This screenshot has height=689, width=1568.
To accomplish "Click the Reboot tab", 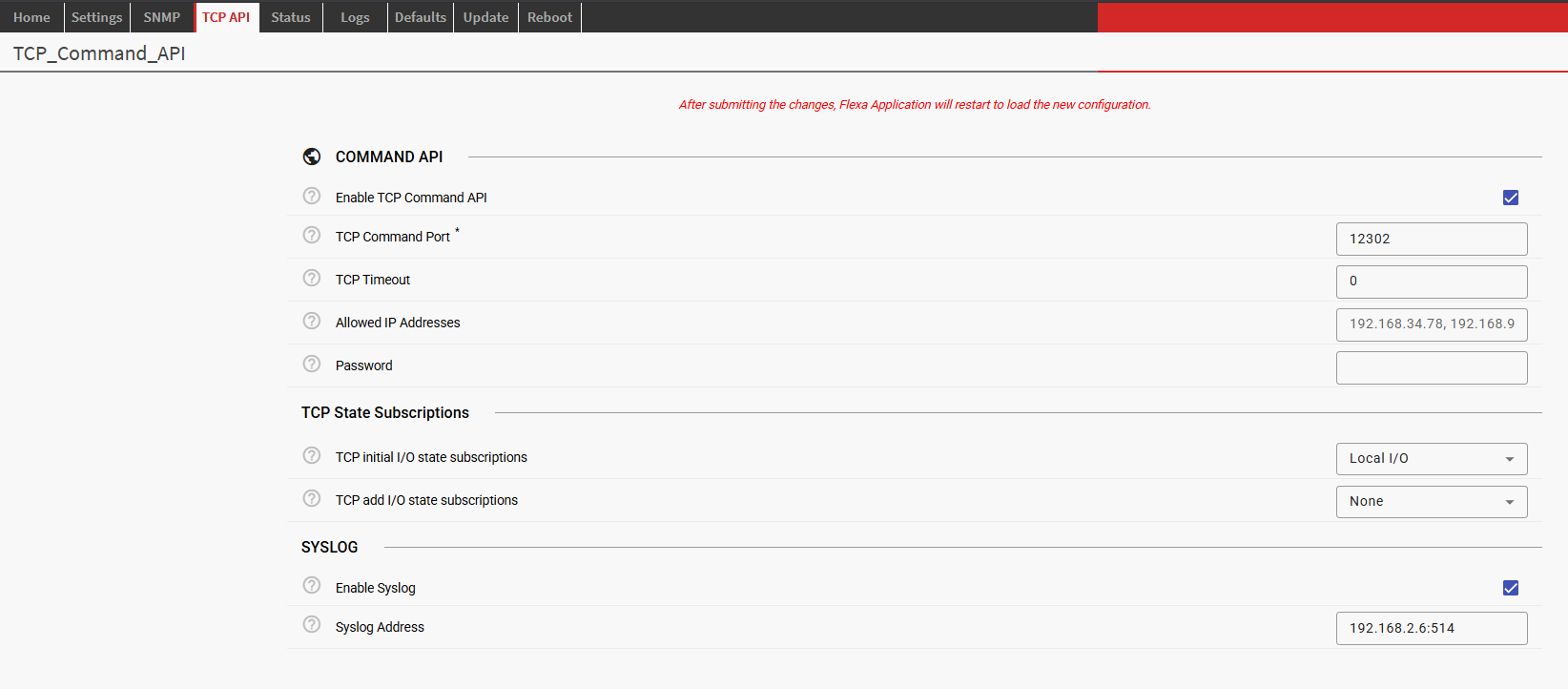I will click(549, 17).
